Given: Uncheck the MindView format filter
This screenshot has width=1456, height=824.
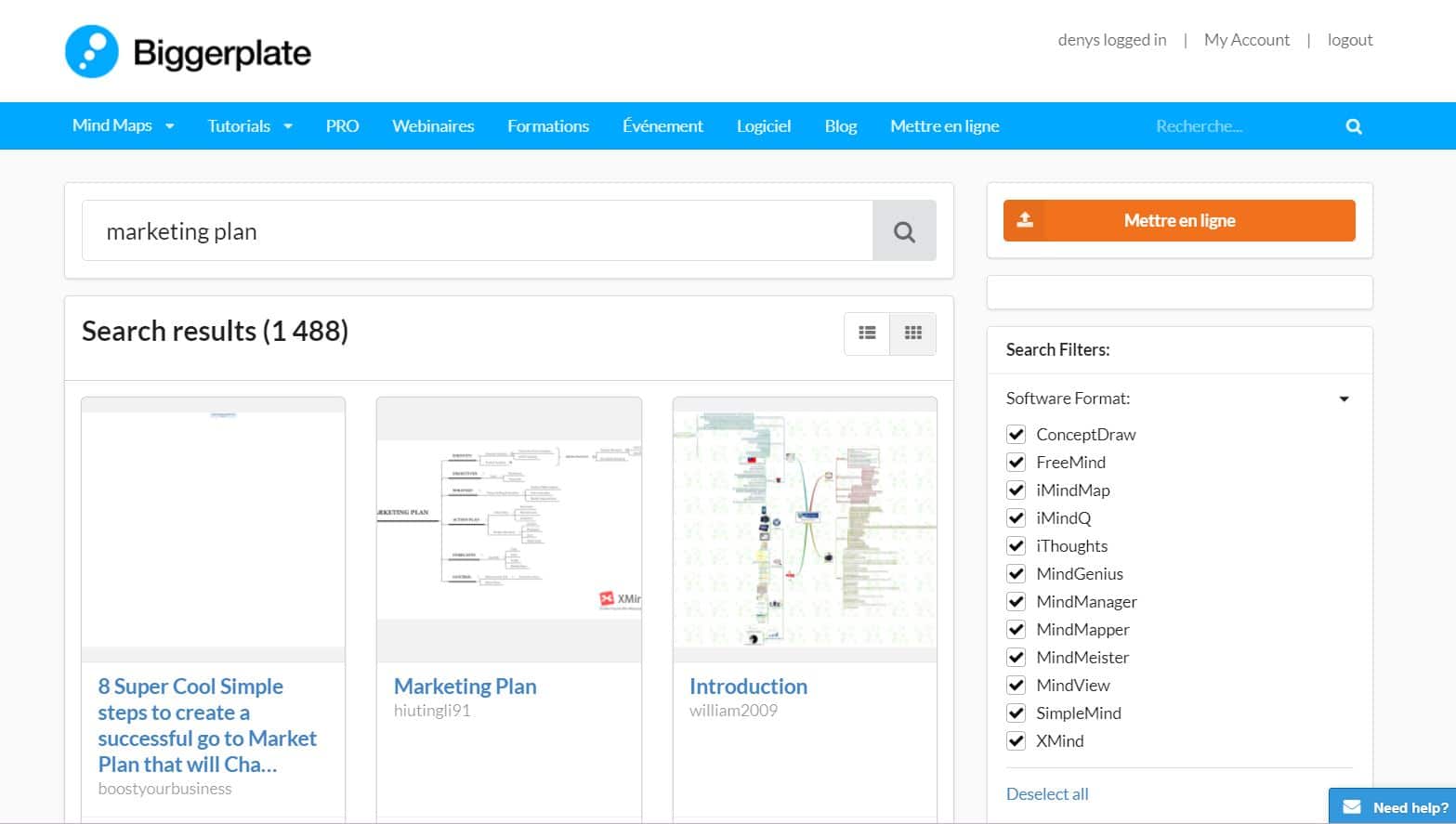Looking at the screenshot, I should [x=1016, y=685].
